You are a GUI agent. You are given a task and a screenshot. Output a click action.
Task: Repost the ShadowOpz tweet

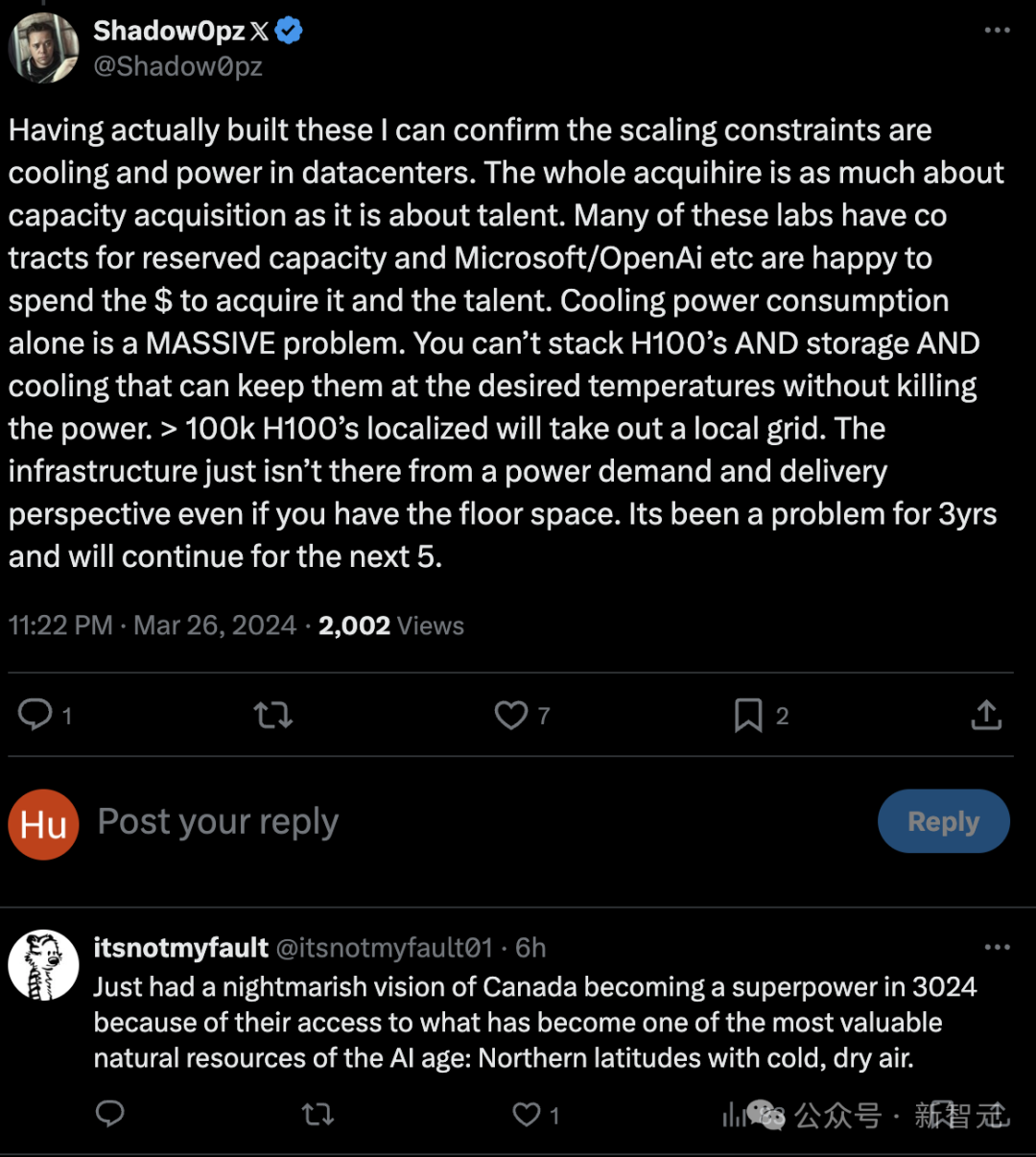click(273, 715)
